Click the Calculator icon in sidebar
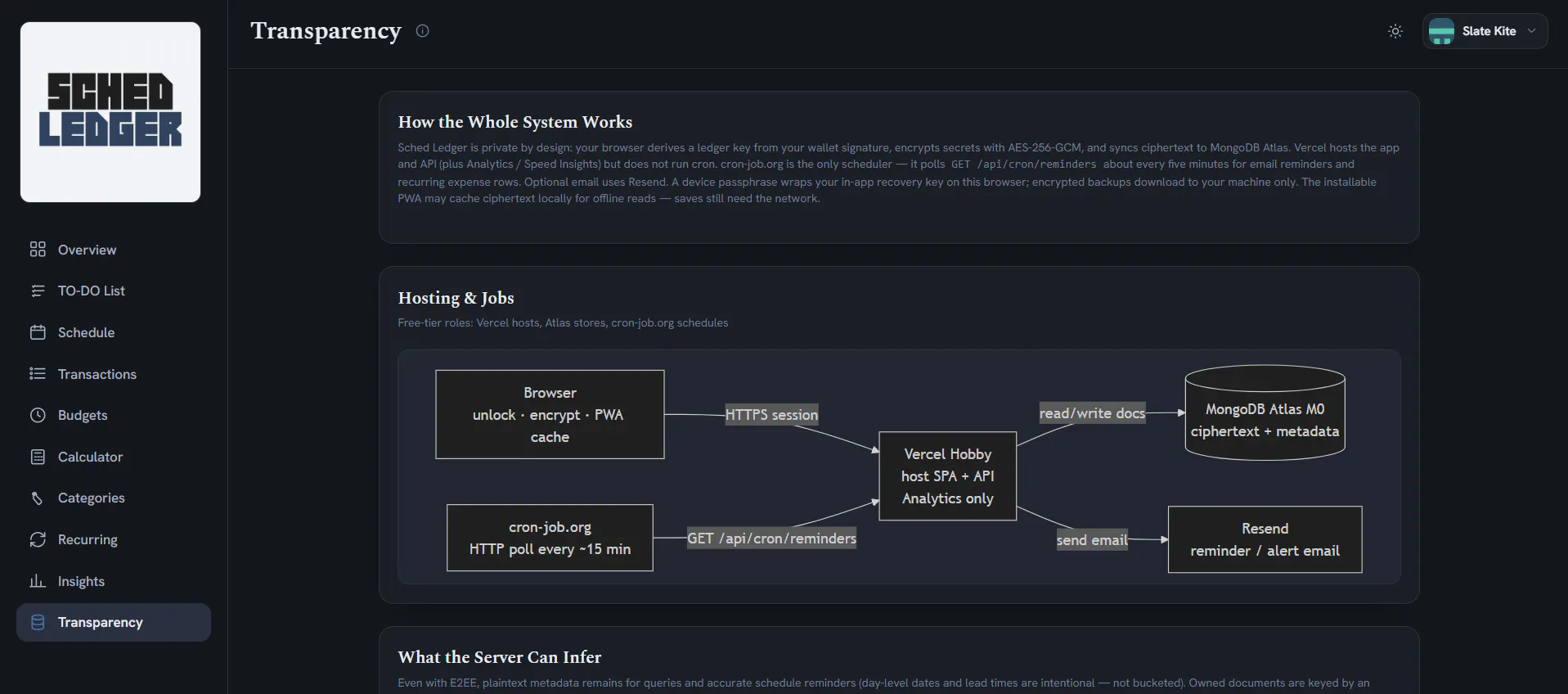Viewport: 1568px width, 694px height. [38, 457]
